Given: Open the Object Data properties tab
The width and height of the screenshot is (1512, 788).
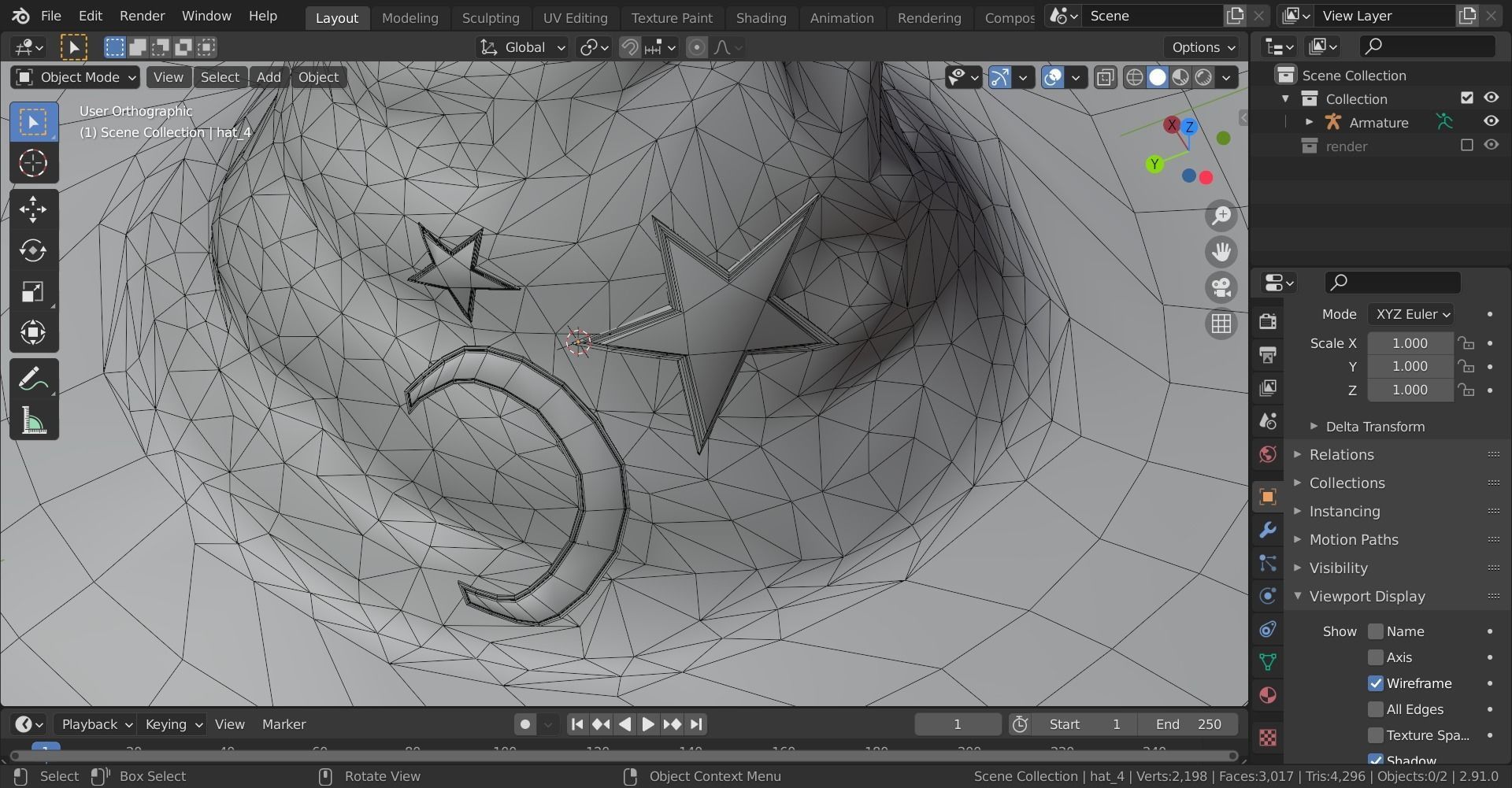Looking at the screenshot, I should (x=1268, y=662).
